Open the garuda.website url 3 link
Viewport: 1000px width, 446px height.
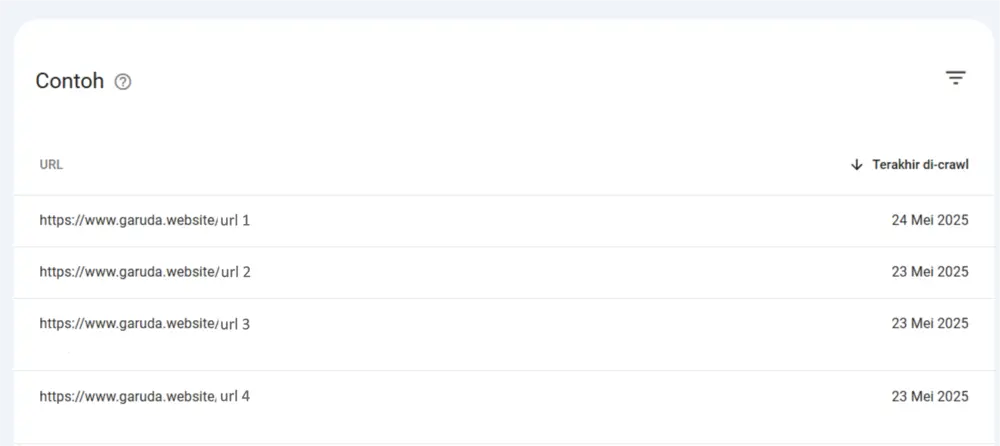(x=145, y=324)
